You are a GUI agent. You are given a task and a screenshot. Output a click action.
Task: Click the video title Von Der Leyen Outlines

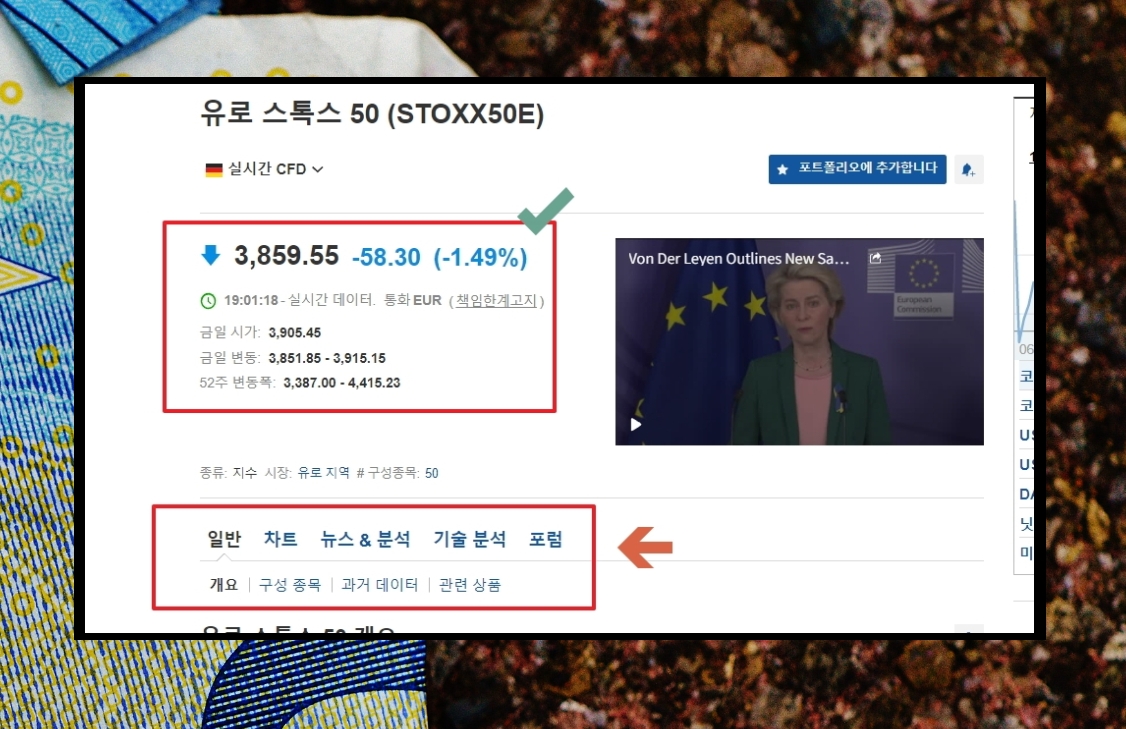coord(738,259)
